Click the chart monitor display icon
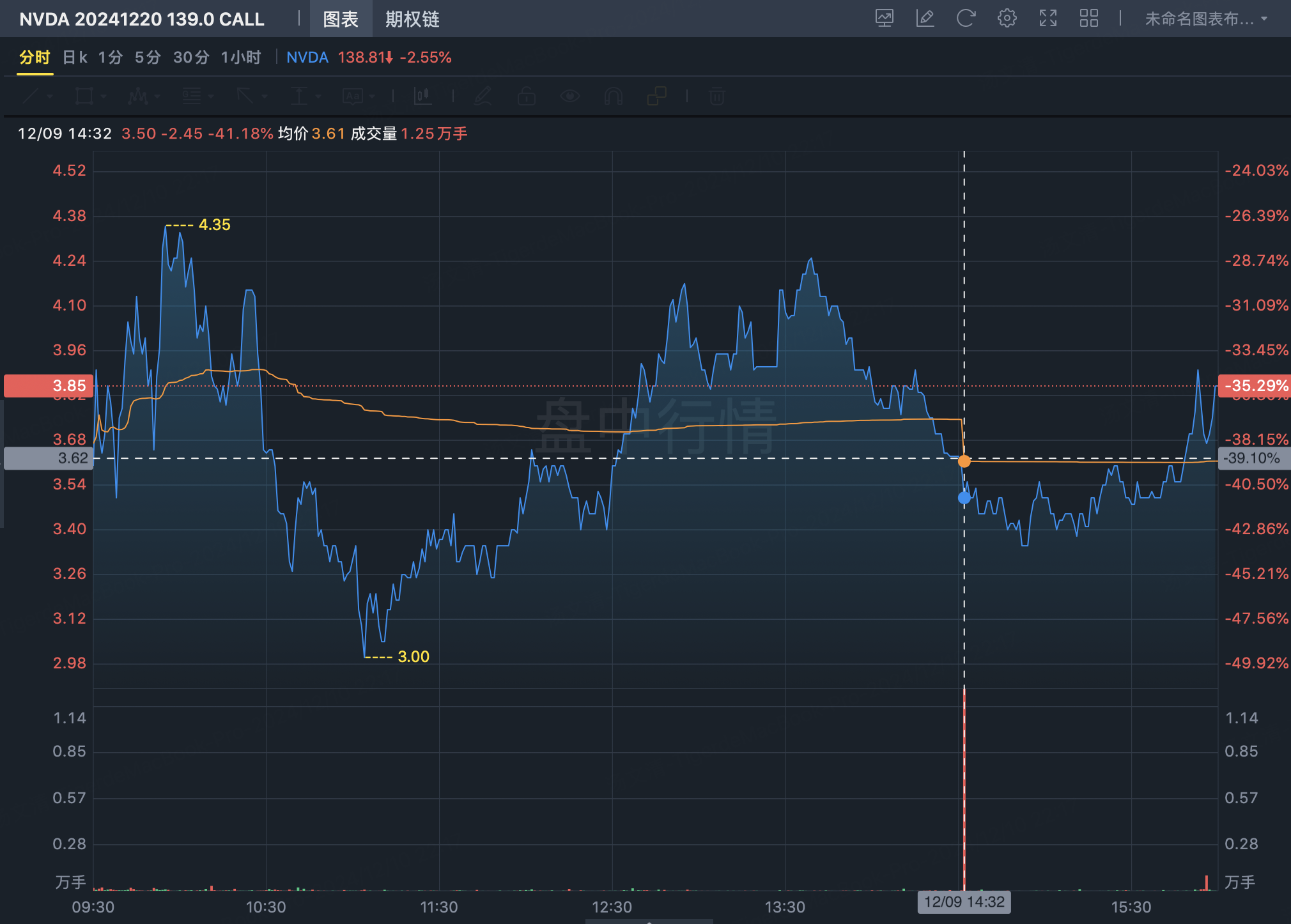Screen dimensions: 1291x924 (x=884, y=19)
